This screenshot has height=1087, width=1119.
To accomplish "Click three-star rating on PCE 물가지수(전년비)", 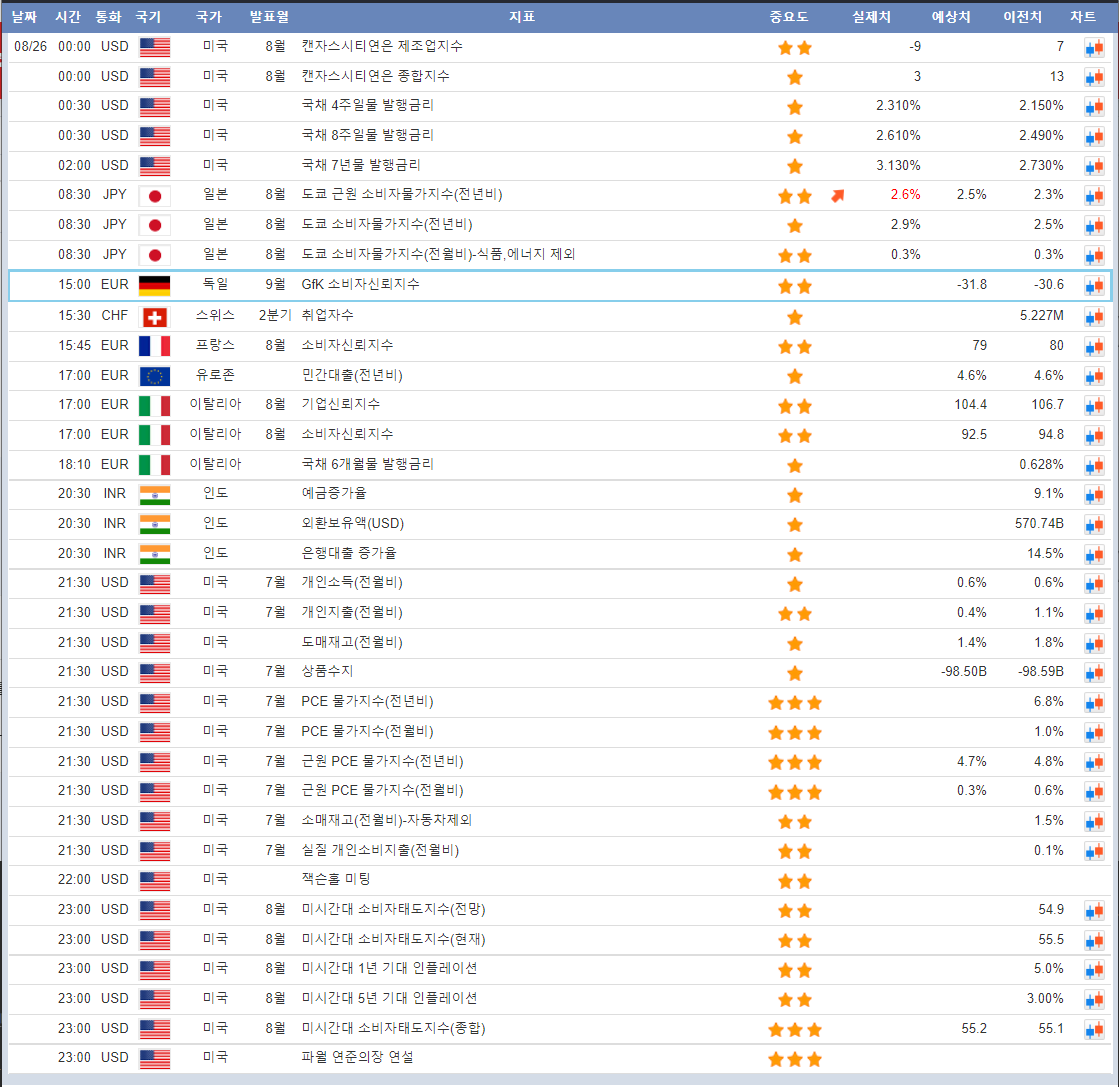I will coord(795,703).
